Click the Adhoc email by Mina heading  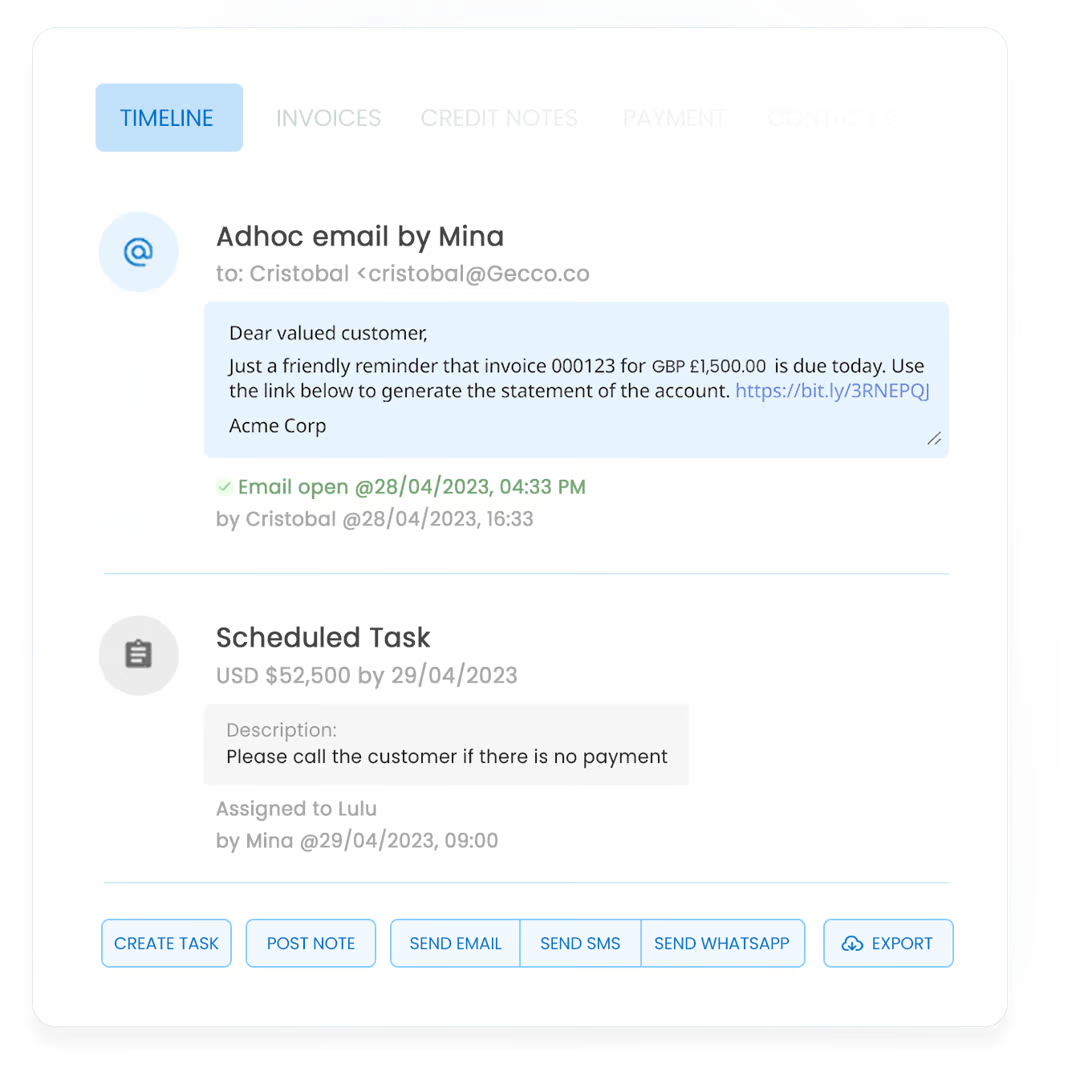[x=360, y=236]
